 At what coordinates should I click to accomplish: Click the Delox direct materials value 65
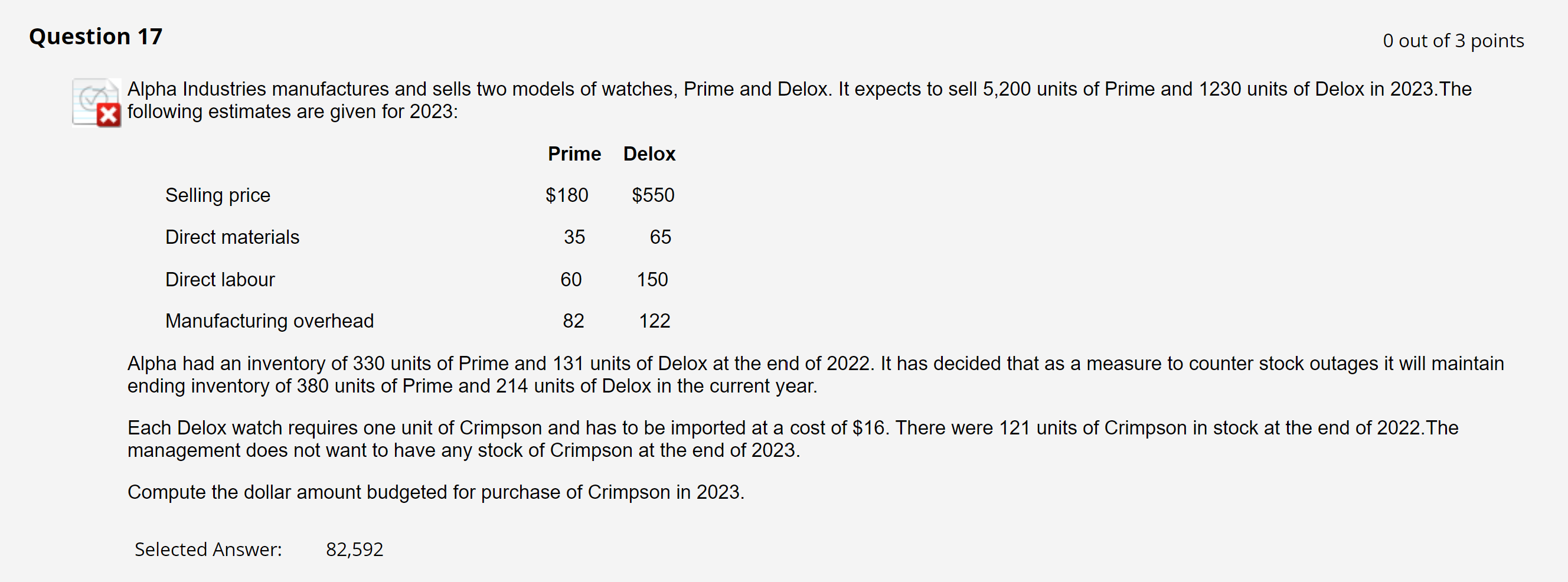point(660,237)
